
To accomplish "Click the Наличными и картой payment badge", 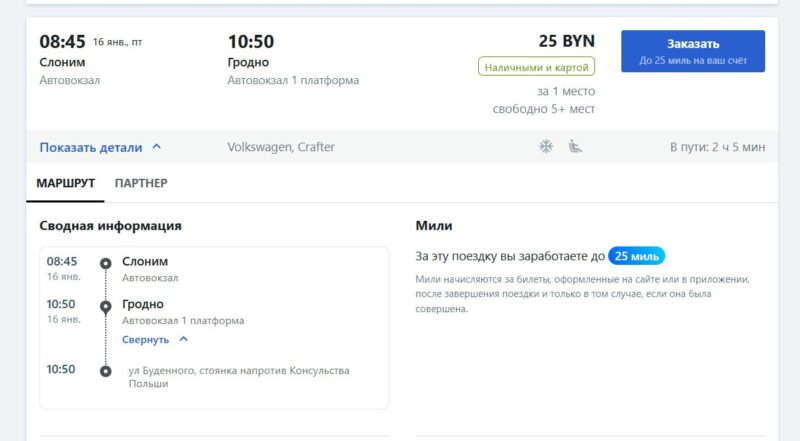I will 536,67.
